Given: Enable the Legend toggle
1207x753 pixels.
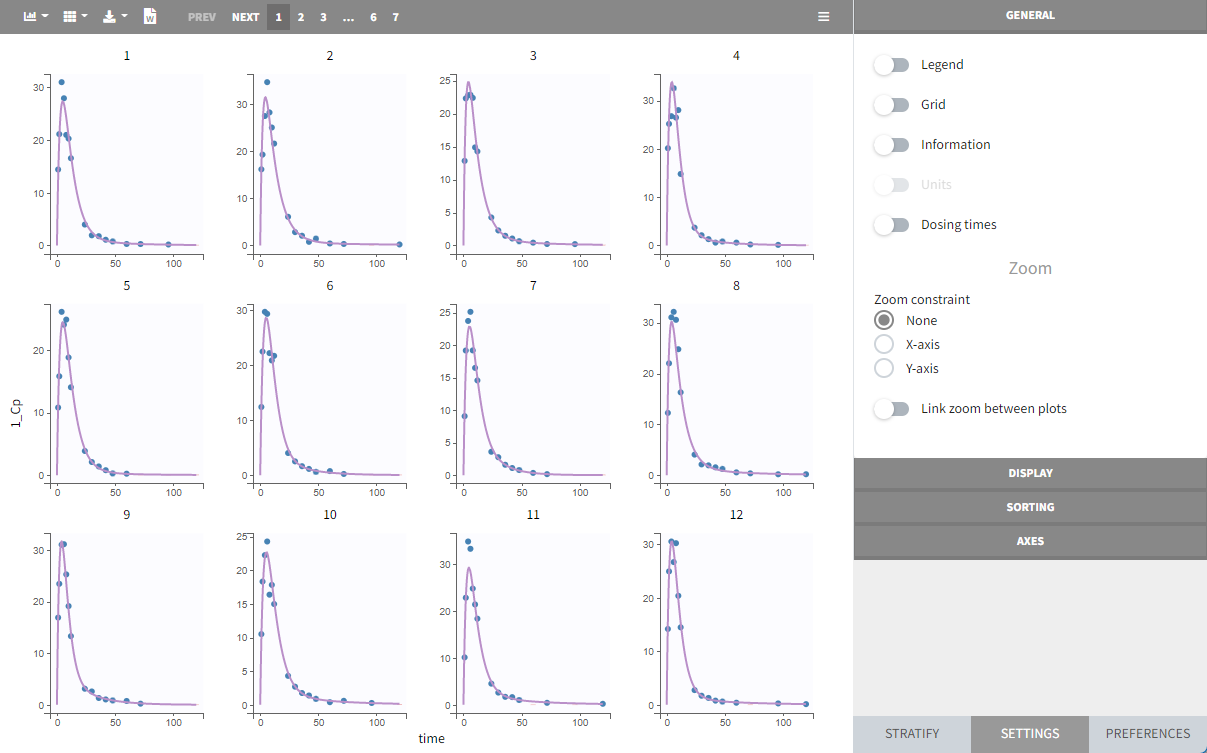Looking at the screenshot, I should point(891,65).
